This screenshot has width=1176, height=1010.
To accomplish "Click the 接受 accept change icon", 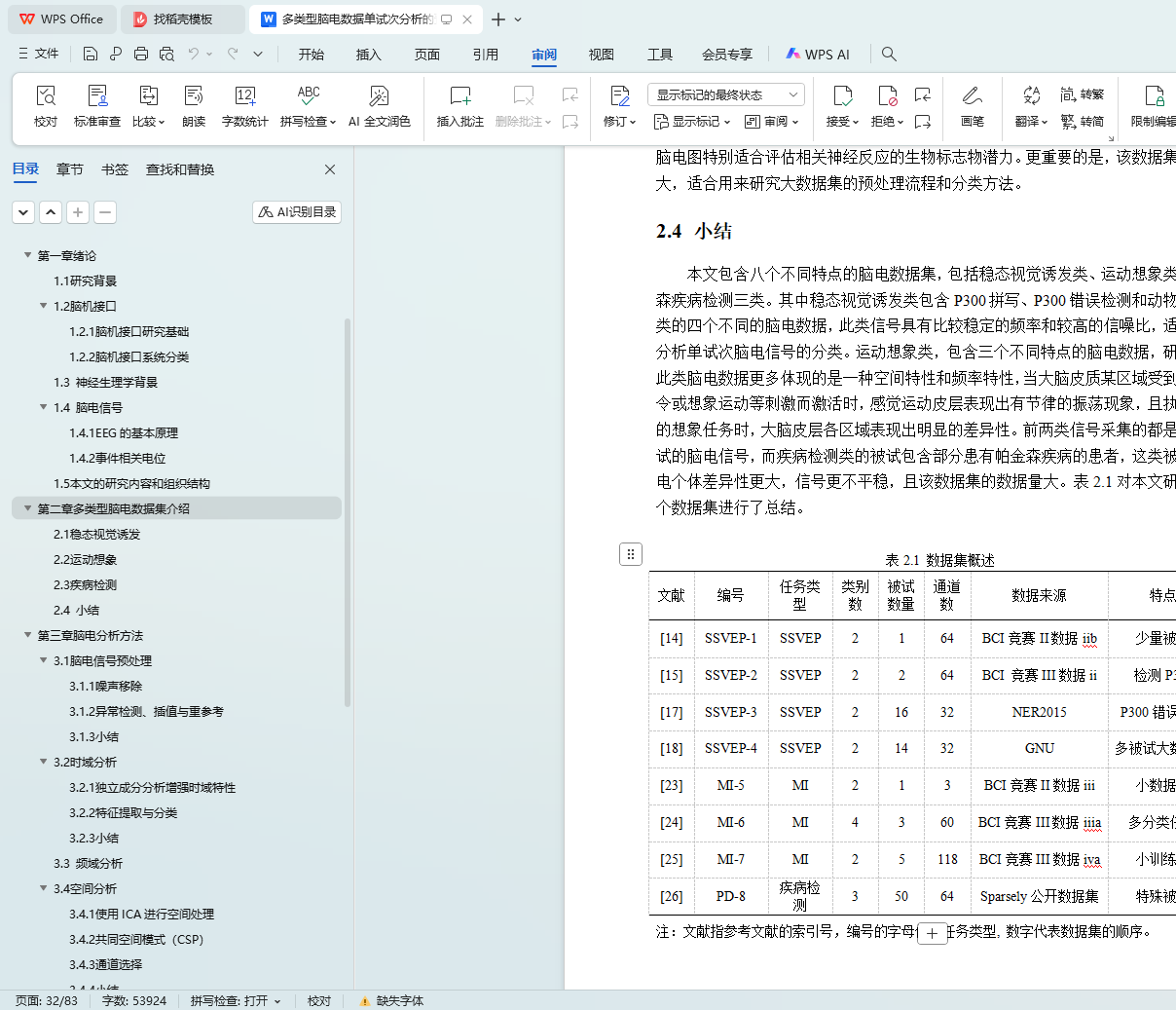I will 842,95.
